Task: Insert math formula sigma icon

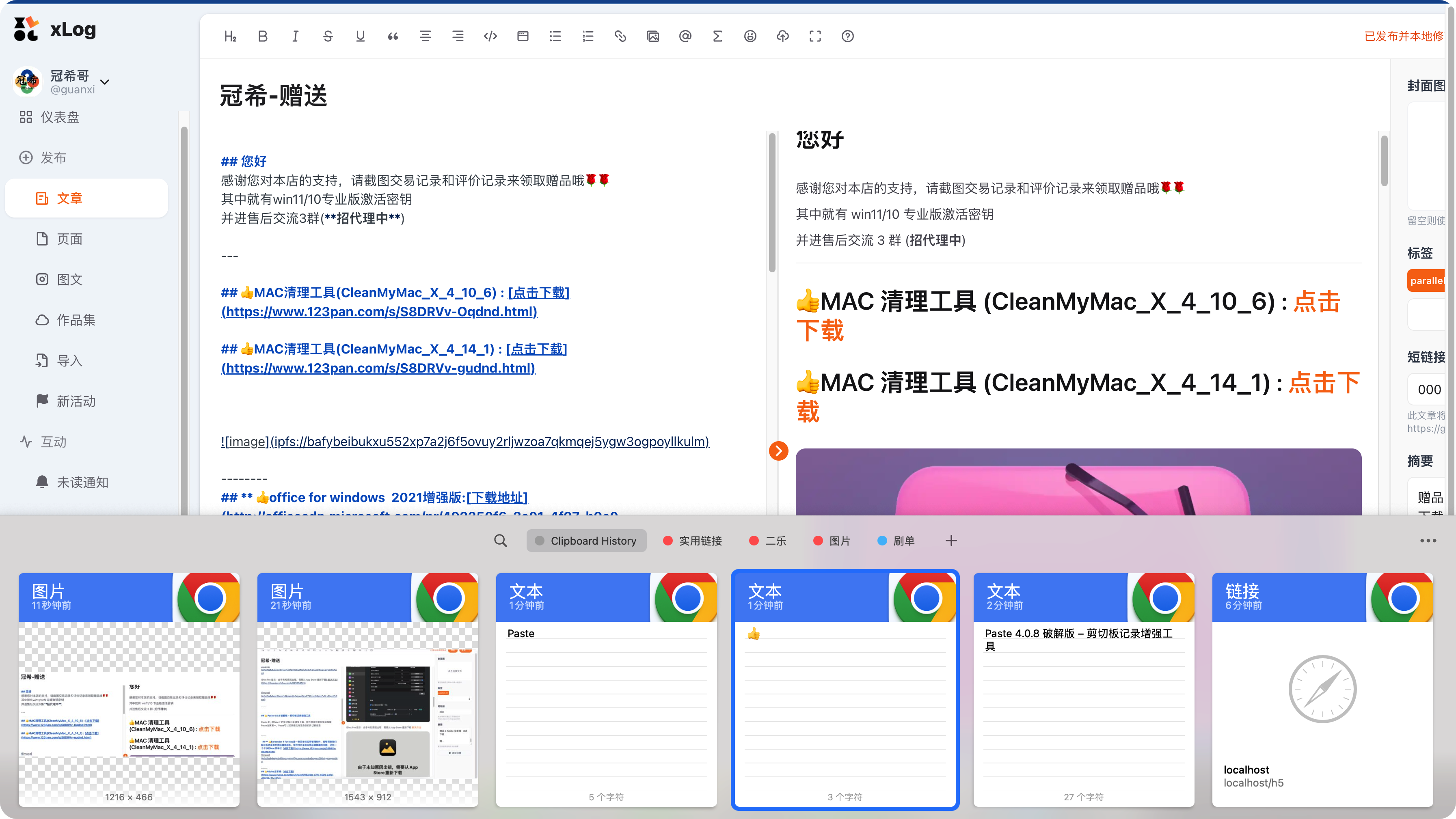Action: click(x=718, y=36)
